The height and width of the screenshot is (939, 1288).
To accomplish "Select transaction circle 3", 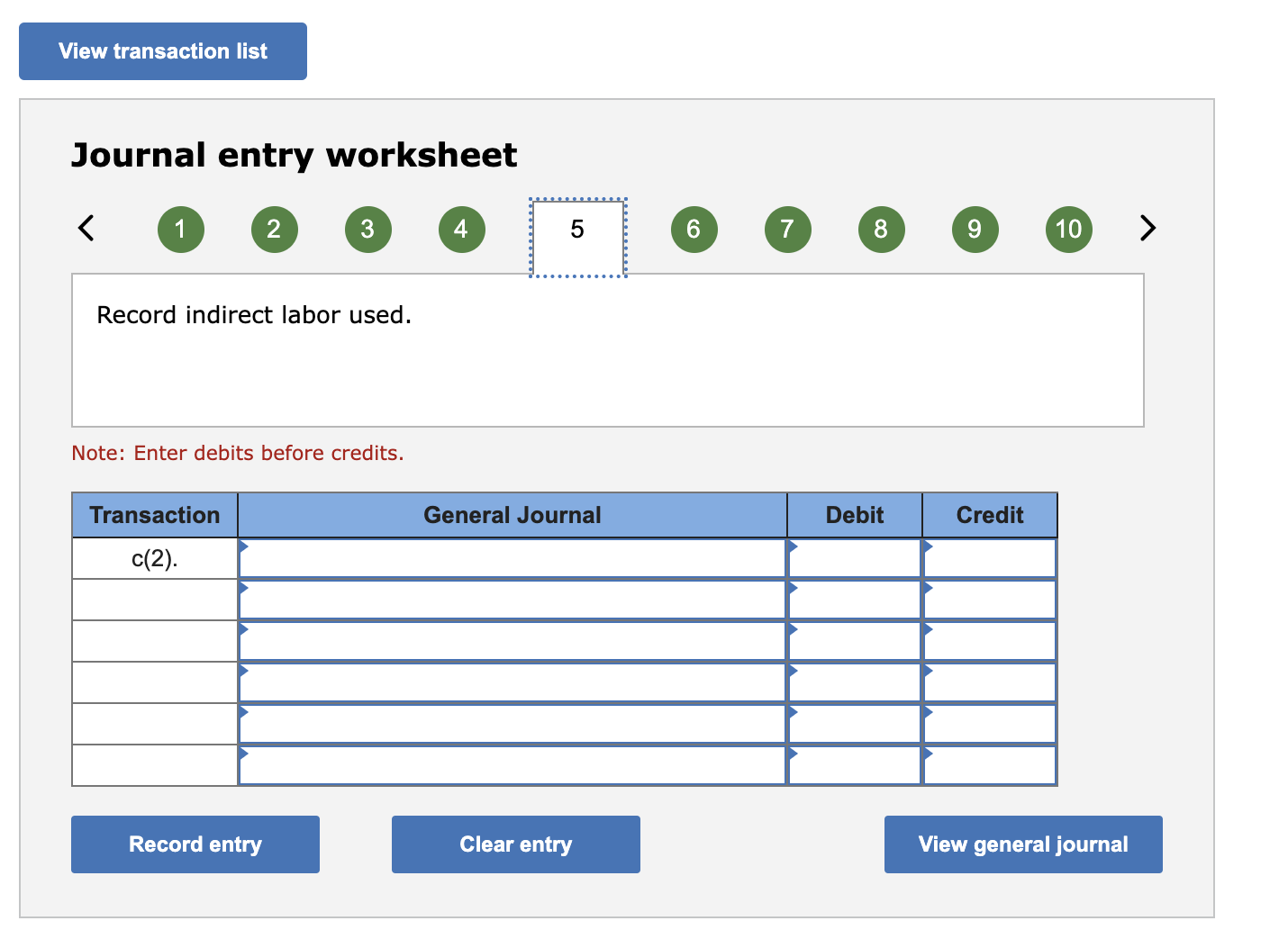I will (367, 229).
